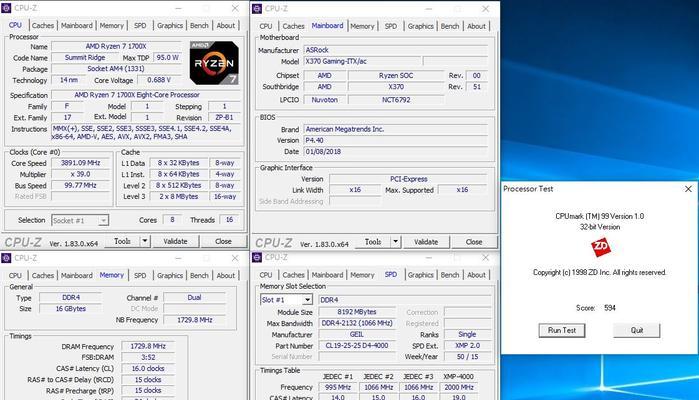Click the Threads count 16 field
The width and height of the screenshot is (699, 400).
pyautogui.click(x=229, y=220)
